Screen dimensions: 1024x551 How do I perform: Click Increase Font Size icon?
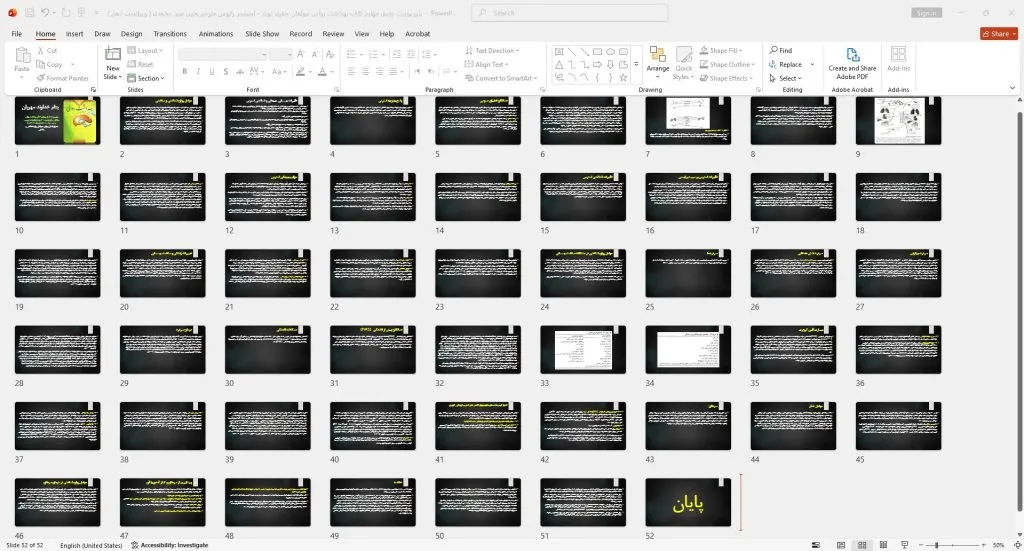(x=300, y=54)
